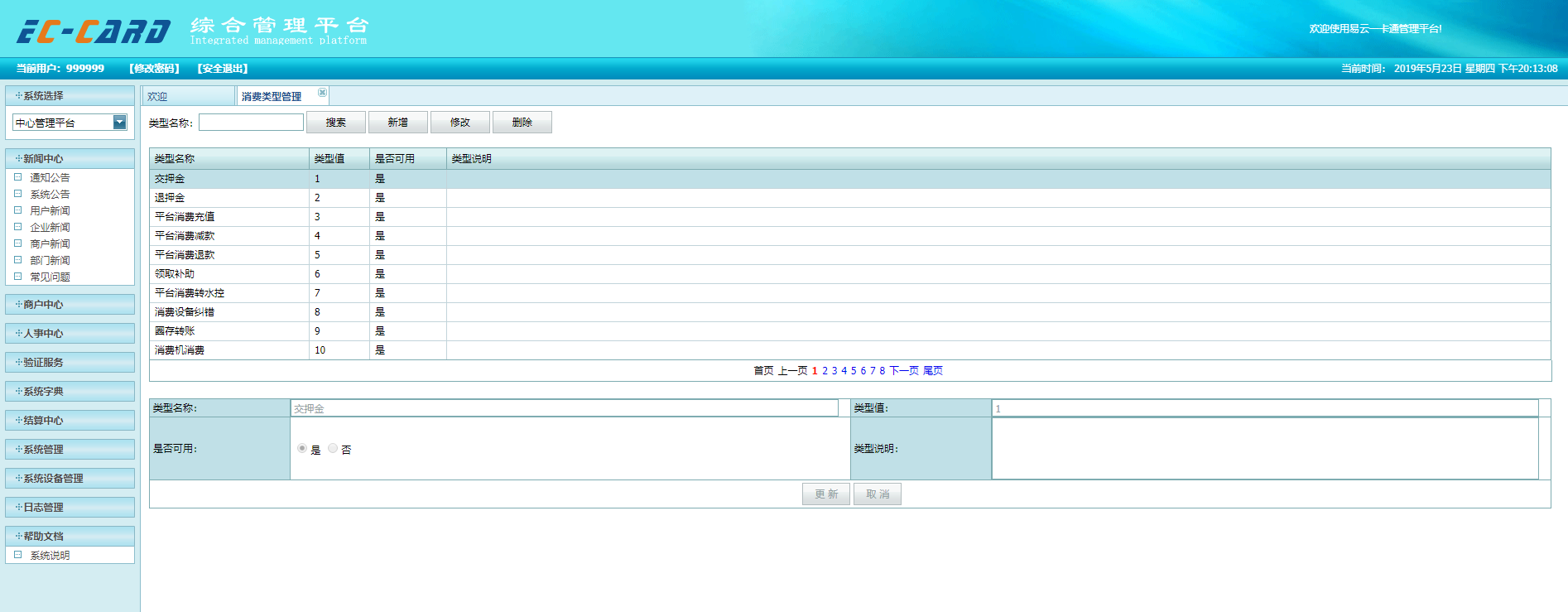Select the 消费机消费 table row

pos(849,350)
